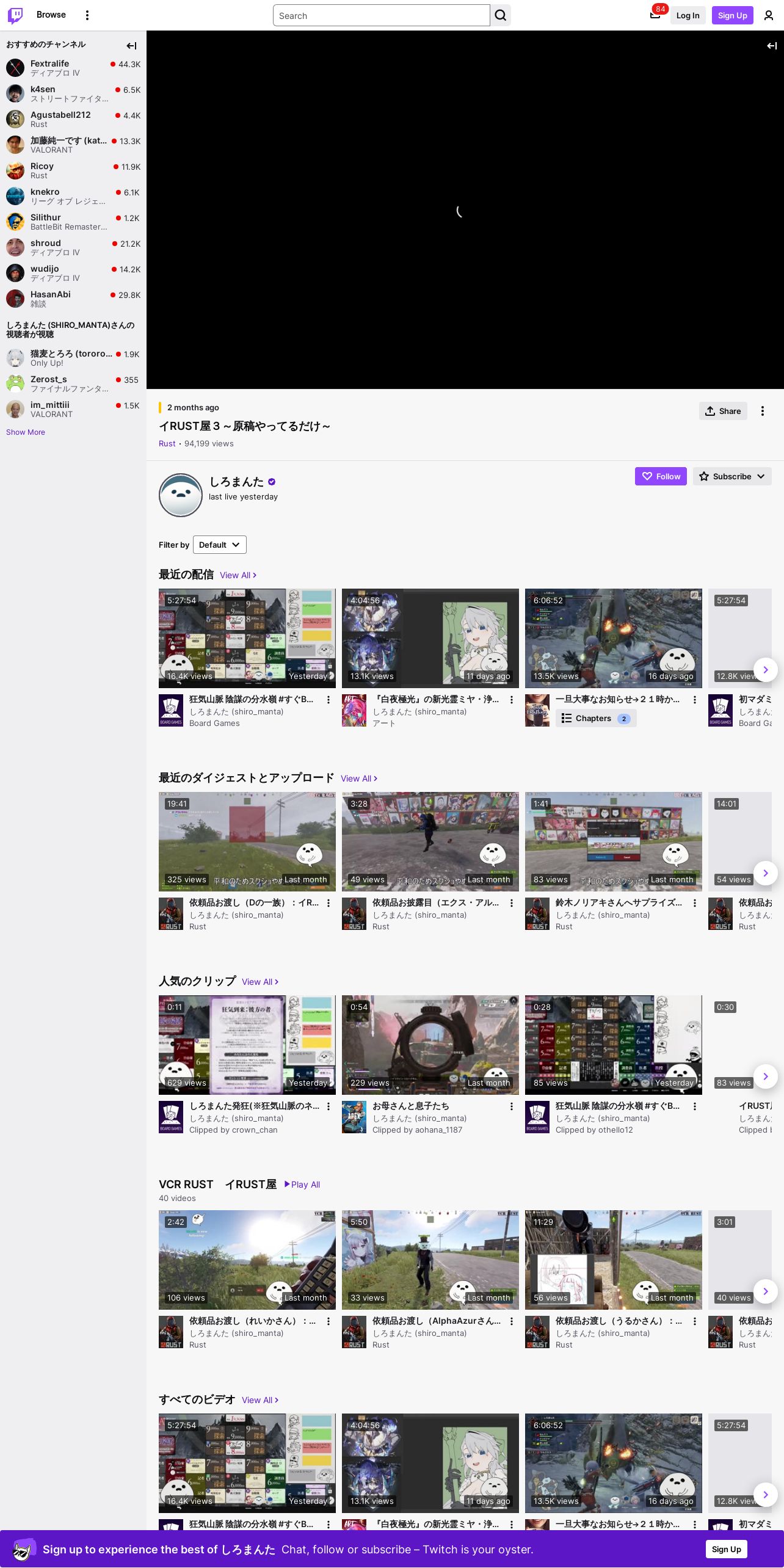Click View All next to 最近の配信
Image resolution: width=784 pixels, height=1568 pixels.
pyautogui.click(x=238, y=575)
